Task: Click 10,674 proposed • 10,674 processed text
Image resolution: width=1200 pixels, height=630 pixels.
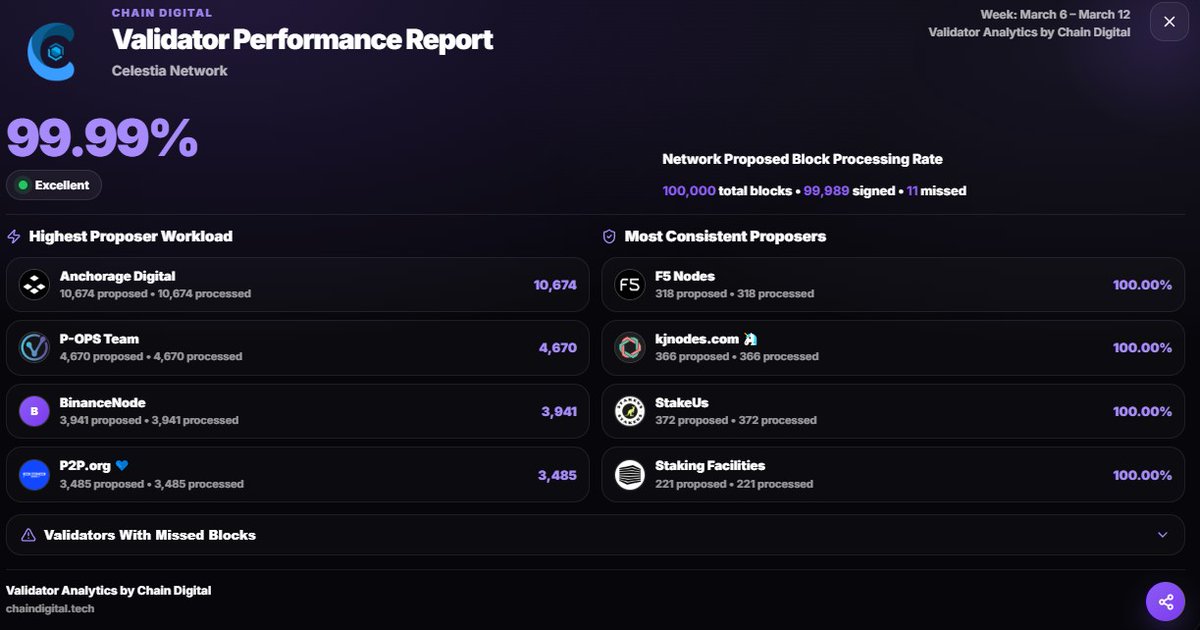Action: [x=155, y=294]
